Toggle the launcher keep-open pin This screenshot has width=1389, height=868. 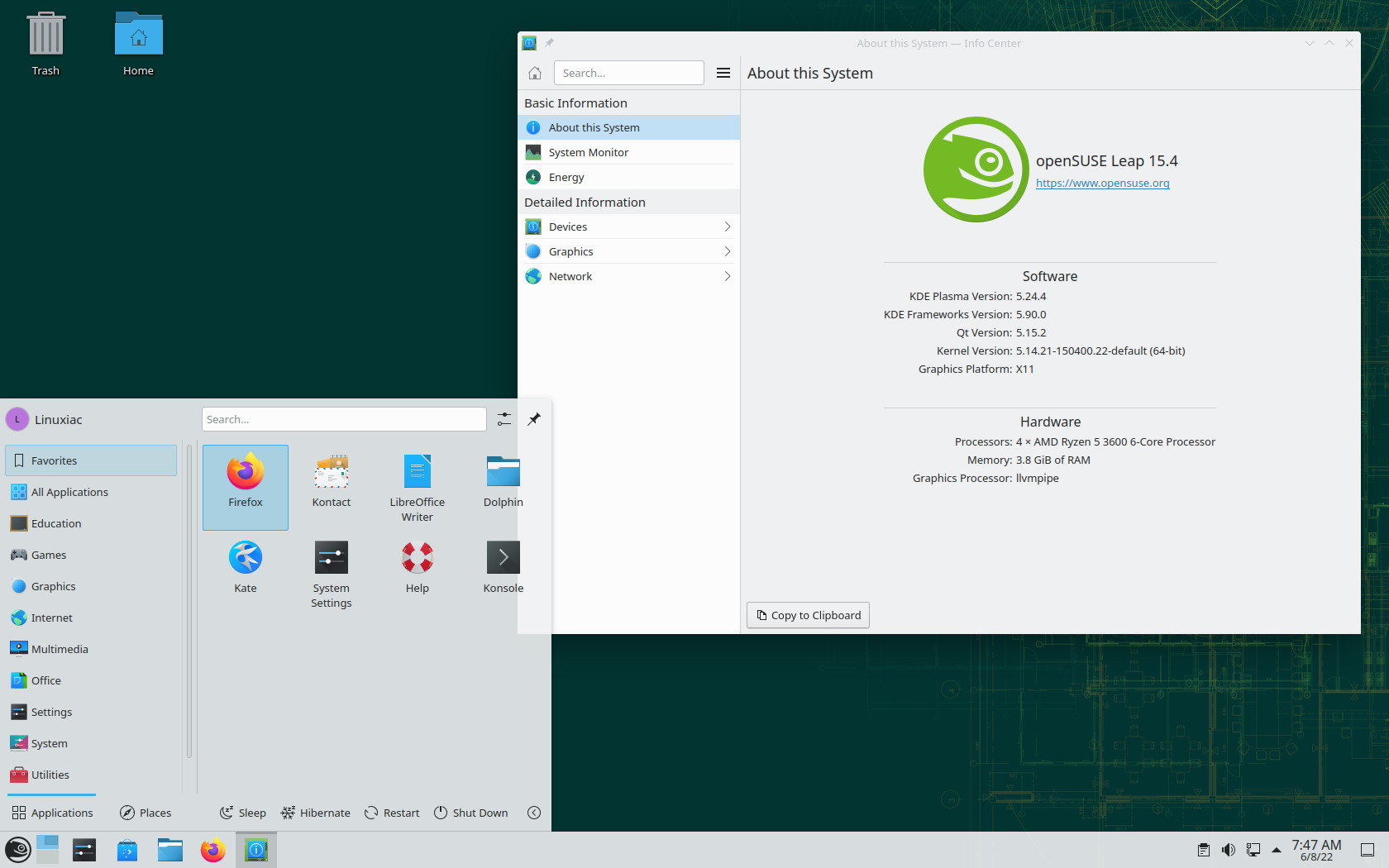pos(534,419)
